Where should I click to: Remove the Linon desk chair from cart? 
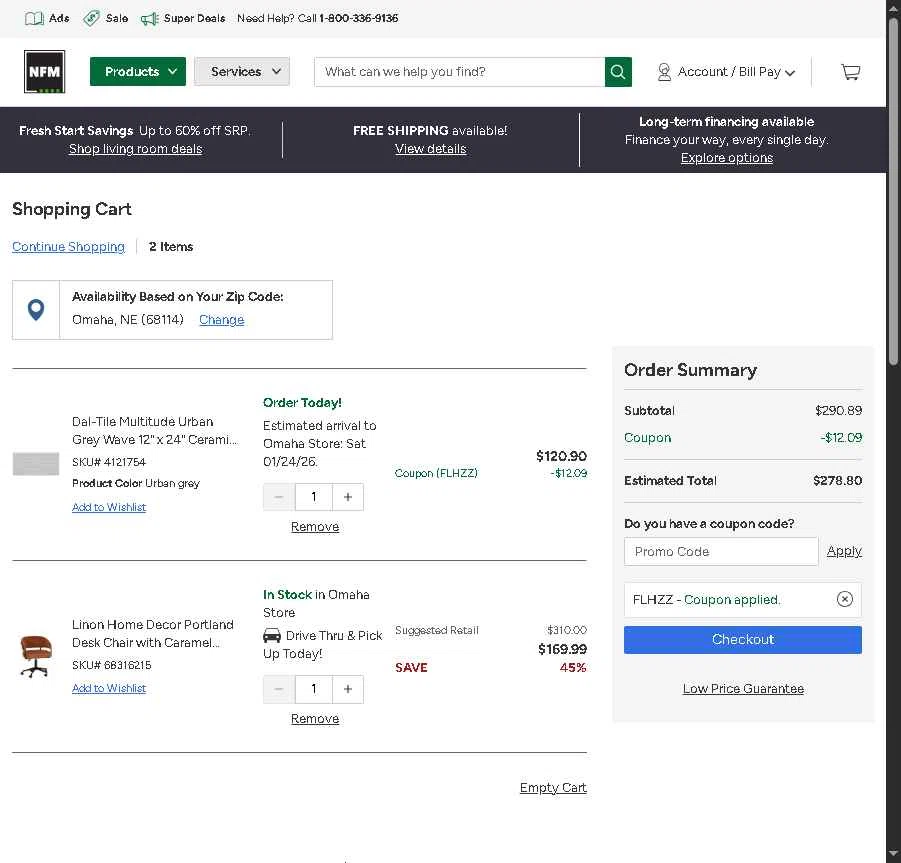315,719
